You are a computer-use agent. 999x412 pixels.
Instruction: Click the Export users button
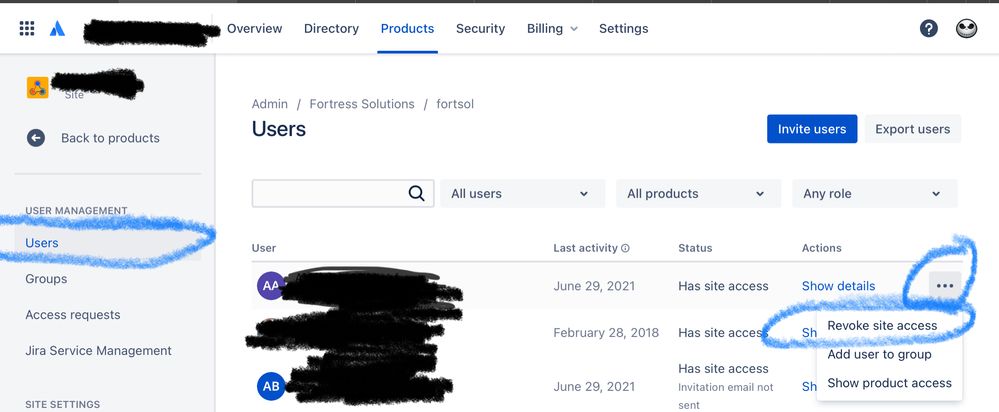(x=912, y=129)
